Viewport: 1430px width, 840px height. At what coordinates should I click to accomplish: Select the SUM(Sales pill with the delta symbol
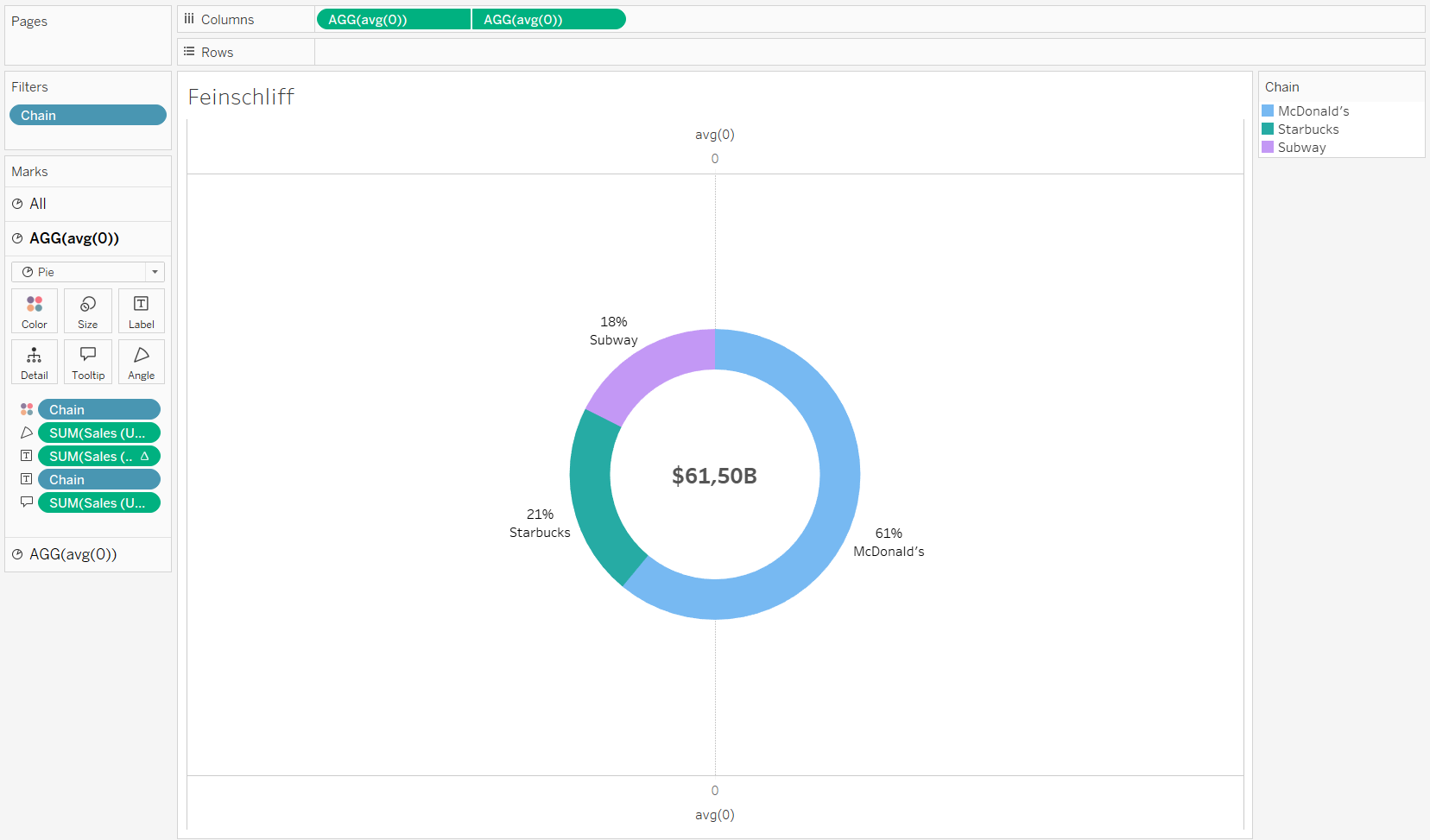[99, 456]
